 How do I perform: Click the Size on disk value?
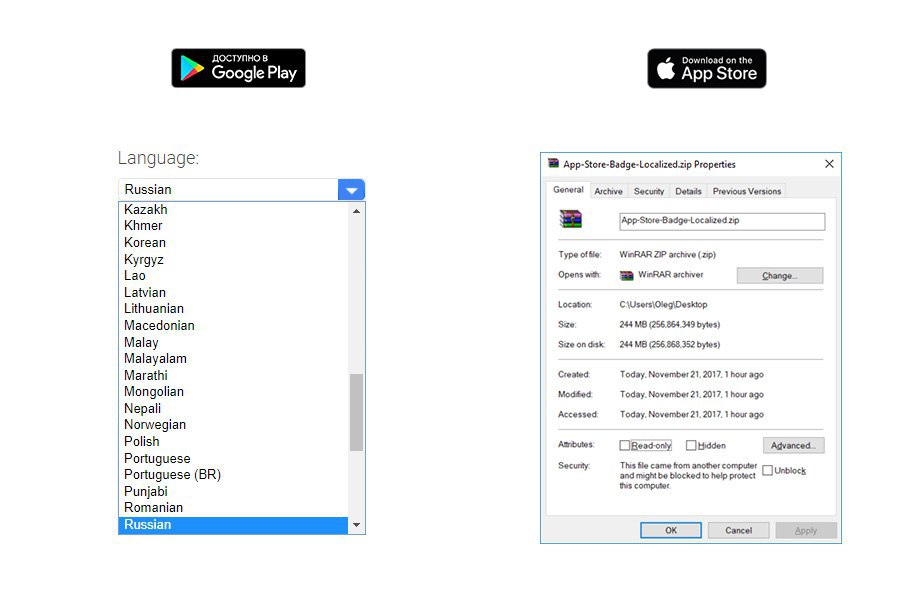pyautogui.click(x=669, y=344)
